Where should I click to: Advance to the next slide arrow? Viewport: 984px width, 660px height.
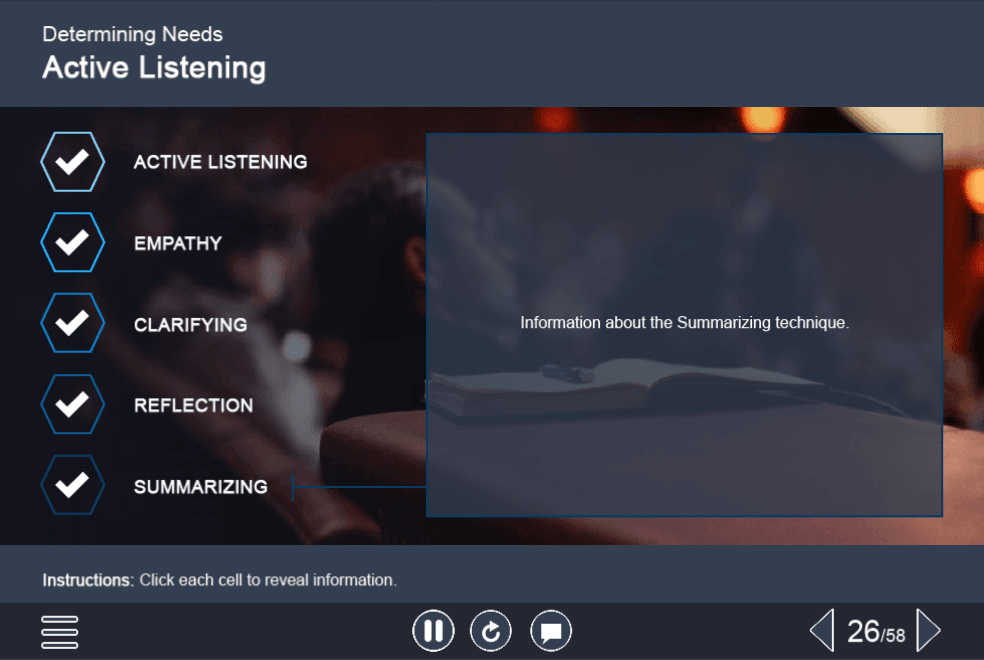point(929,631)
